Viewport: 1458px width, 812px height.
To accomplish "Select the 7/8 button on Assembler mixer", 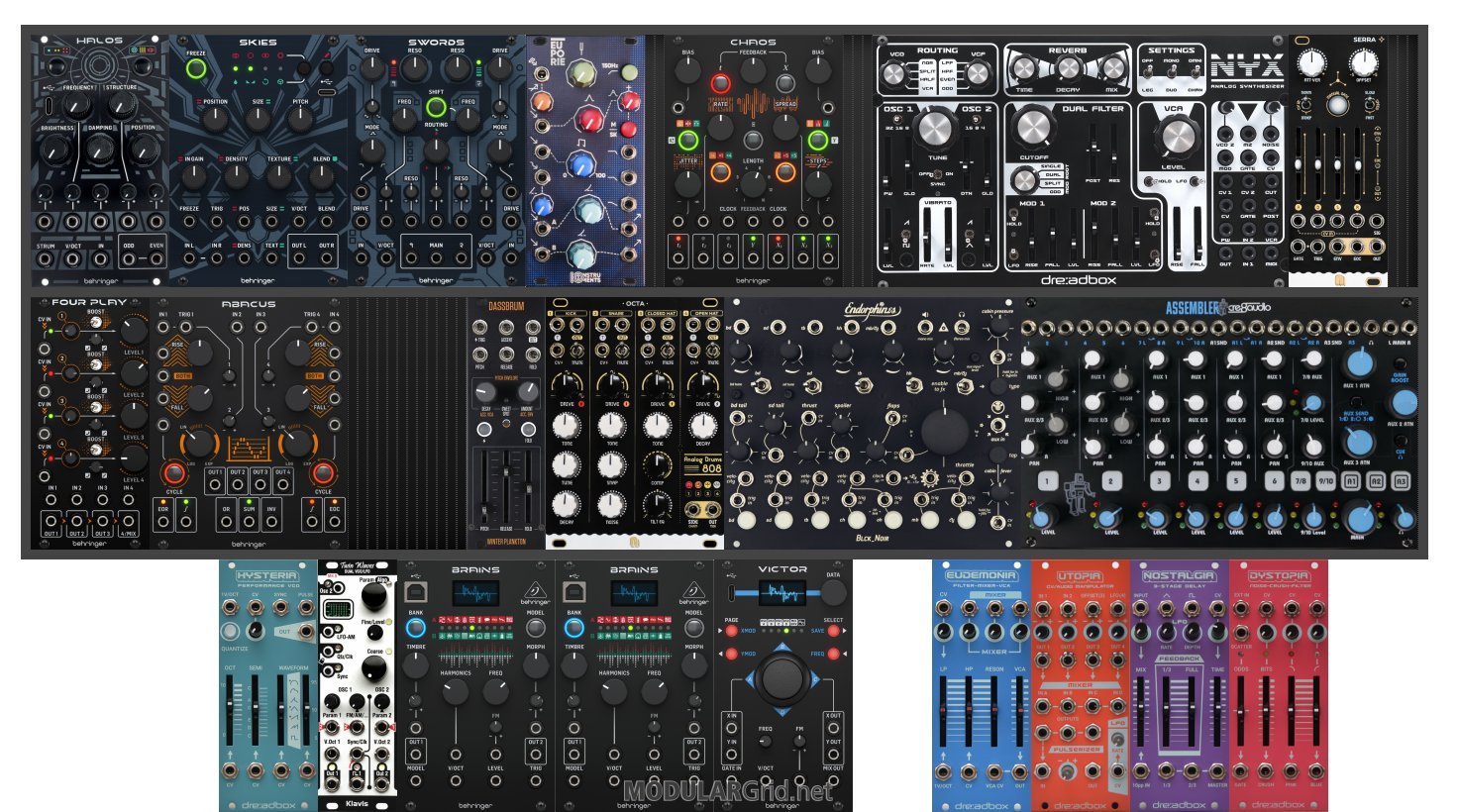I will coord(1302,481).
